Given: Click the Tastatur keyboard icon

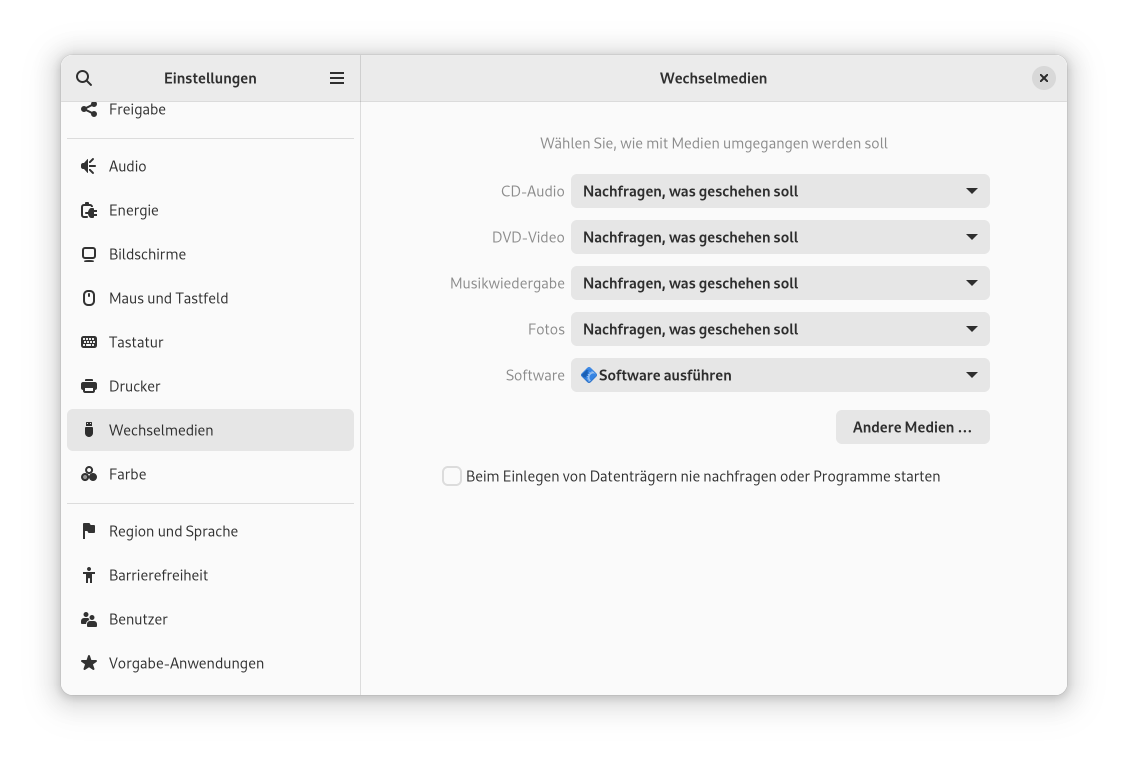Looking at the screenshot, I should click(89, 342).
